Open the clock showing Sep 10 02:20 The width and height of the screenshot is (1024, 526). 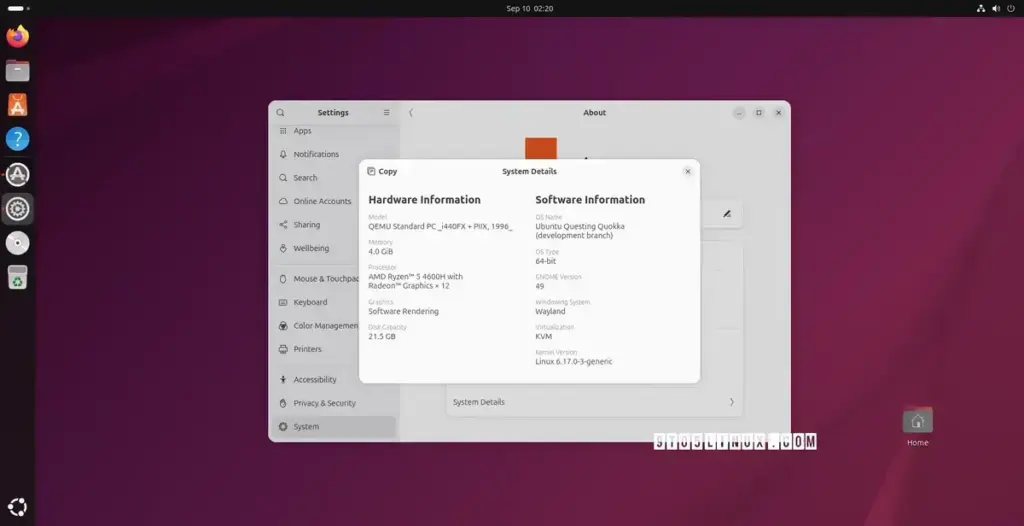[530, 8]
